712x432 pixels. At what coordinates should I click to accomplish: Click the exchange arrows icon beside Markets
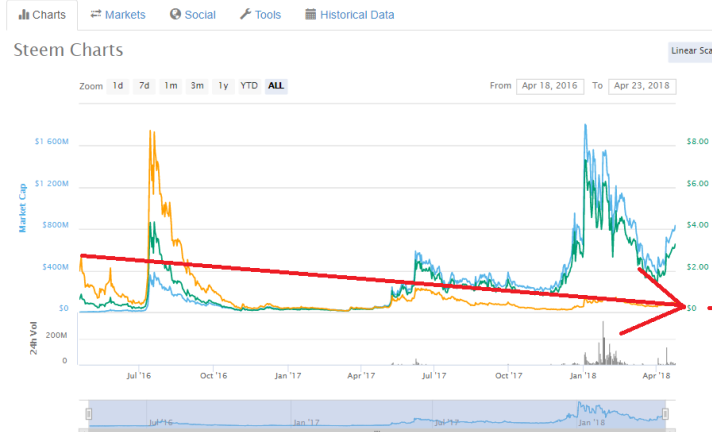click(95, 14)
